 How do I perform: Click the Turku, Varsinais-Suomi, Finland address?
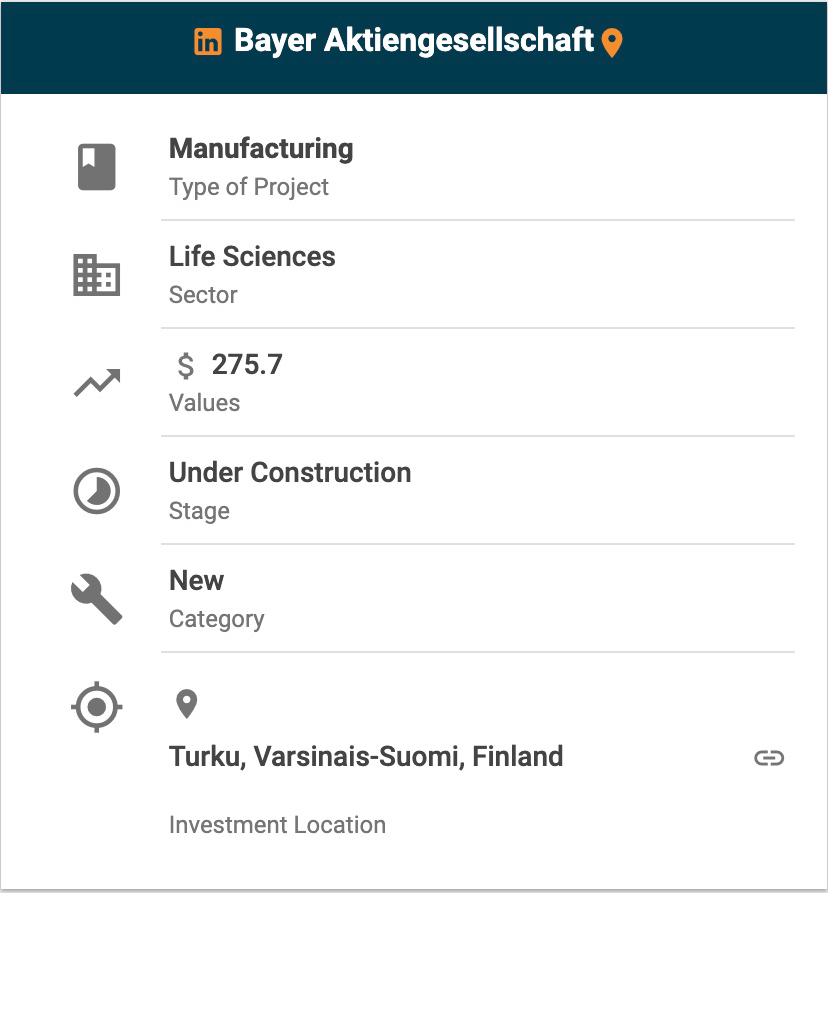click(x=366, y=757)
